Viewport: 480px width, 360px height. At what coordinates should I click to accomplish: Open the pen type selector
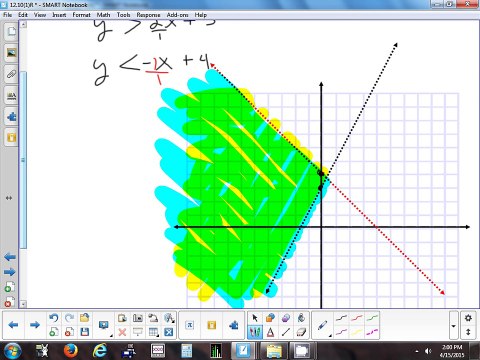pos(323,325)
